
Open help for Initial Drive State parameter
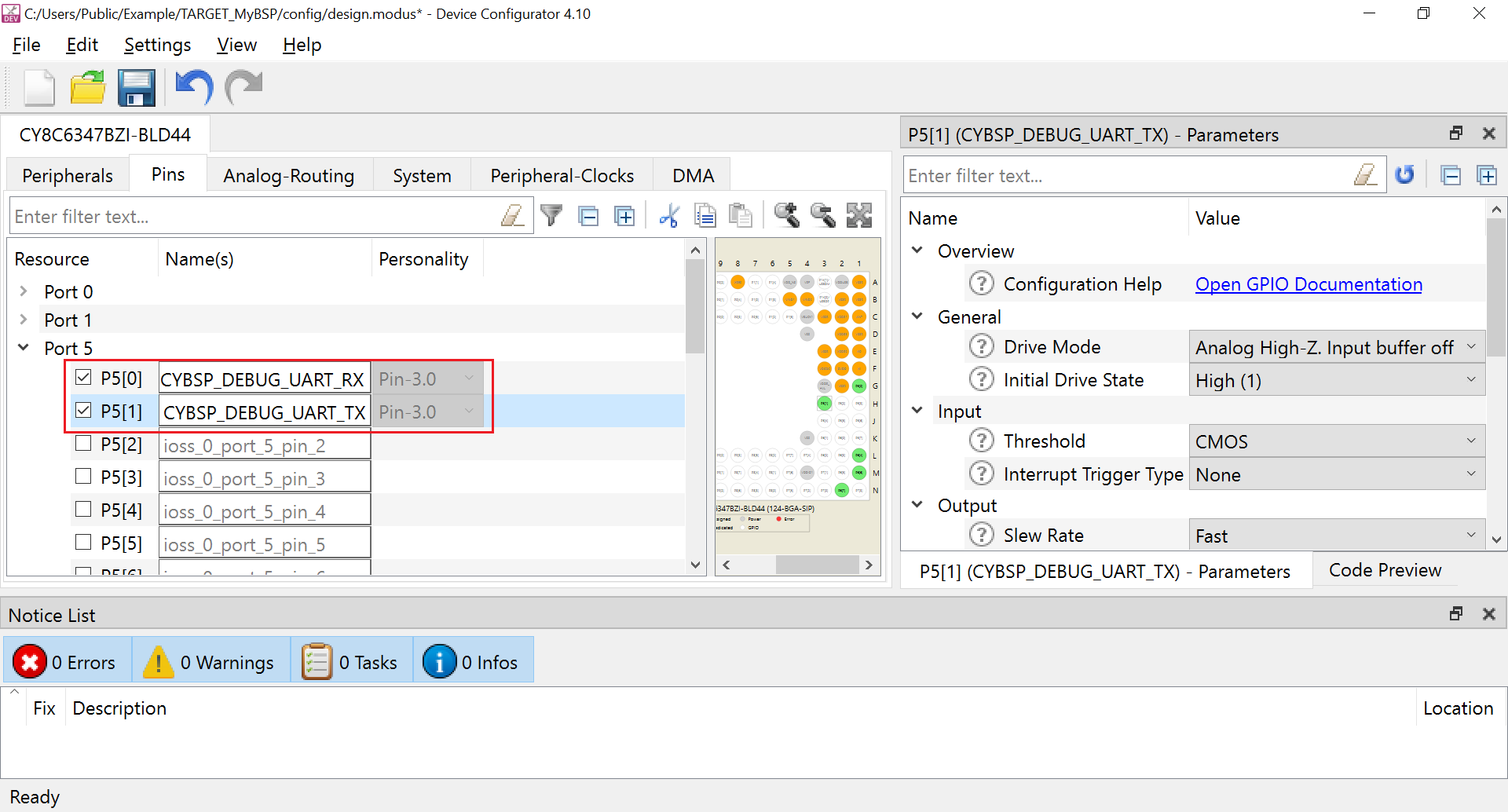[981, 379]
